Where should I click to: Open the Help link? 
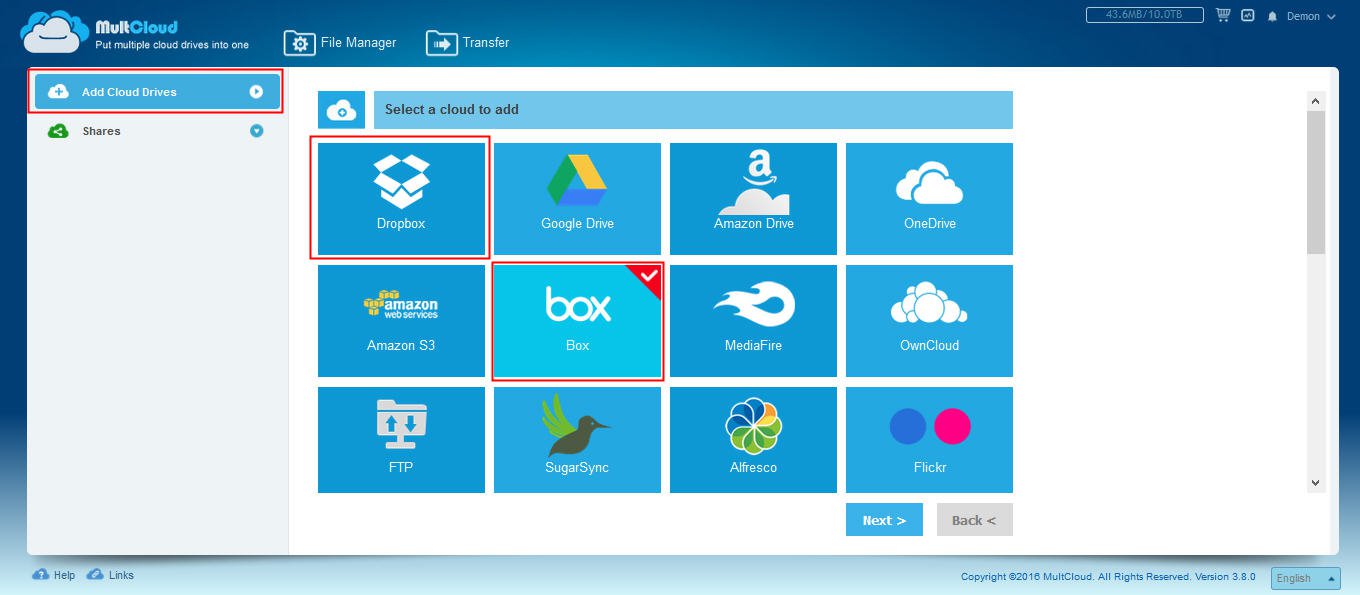point(54,575)
